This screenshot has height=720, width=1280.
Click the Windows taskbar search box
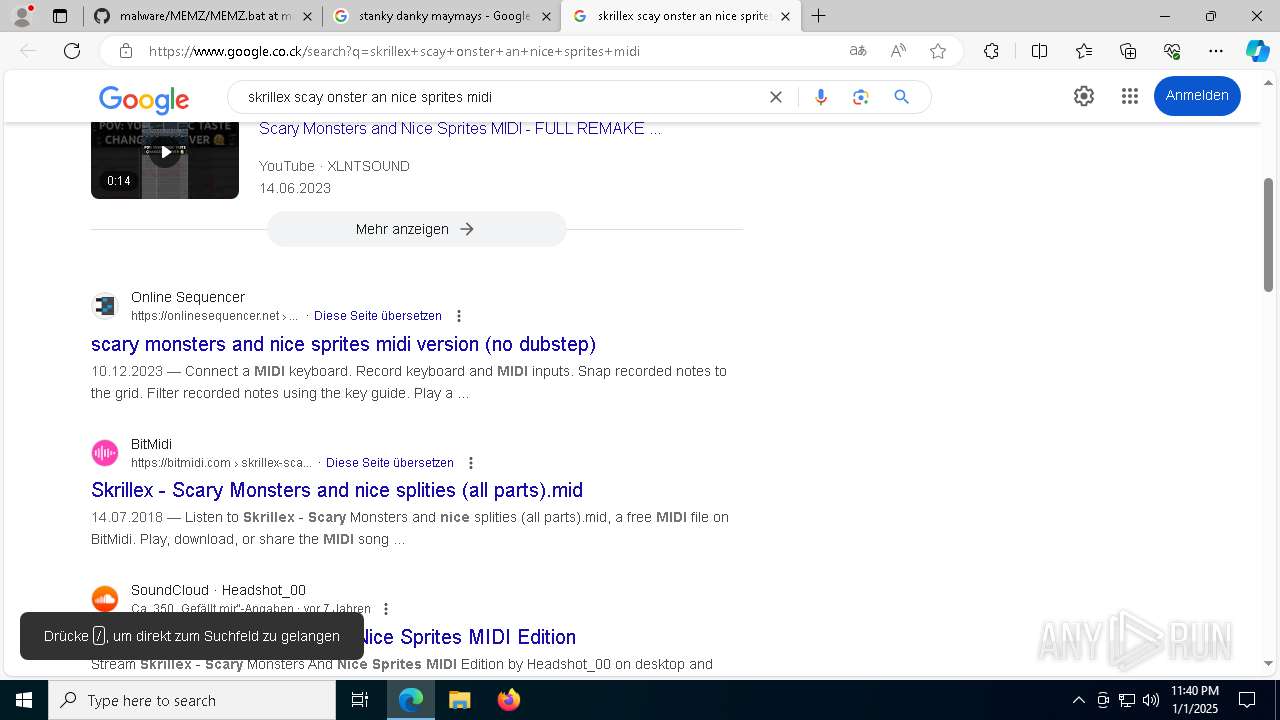[x=192, y=700]
